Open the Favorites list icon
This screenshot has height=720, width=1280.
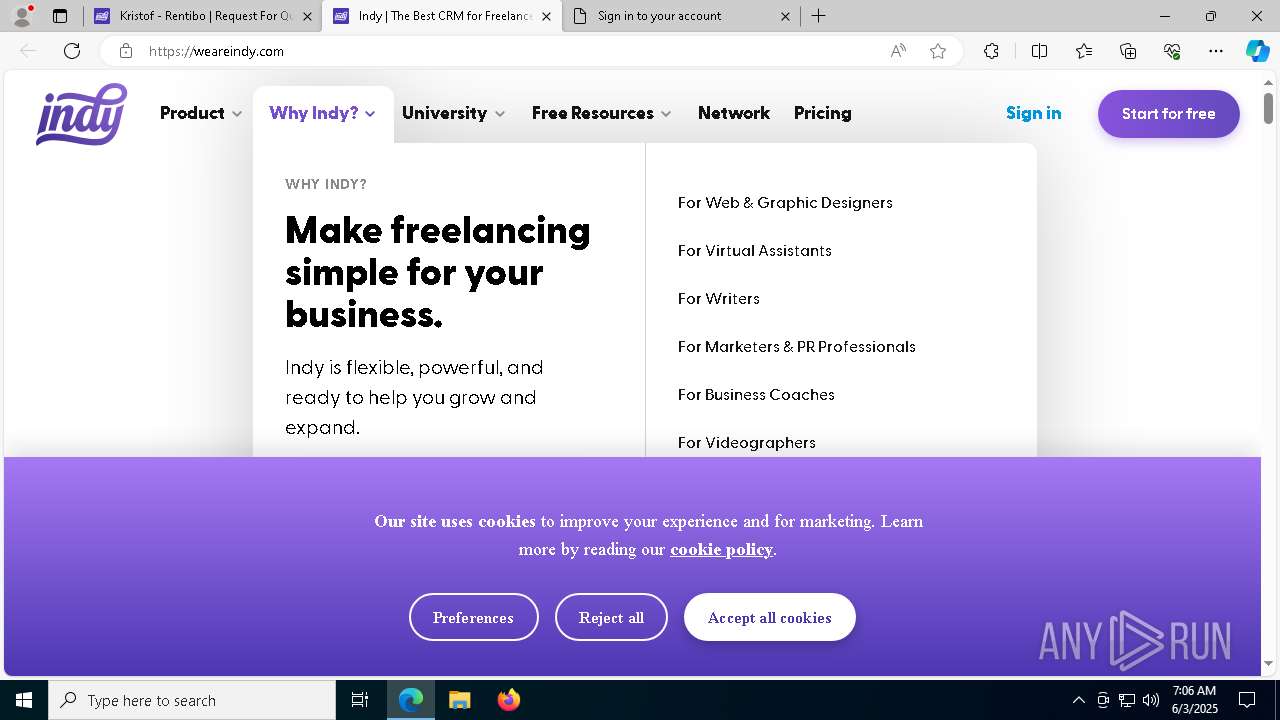(x=1084, y=51)
